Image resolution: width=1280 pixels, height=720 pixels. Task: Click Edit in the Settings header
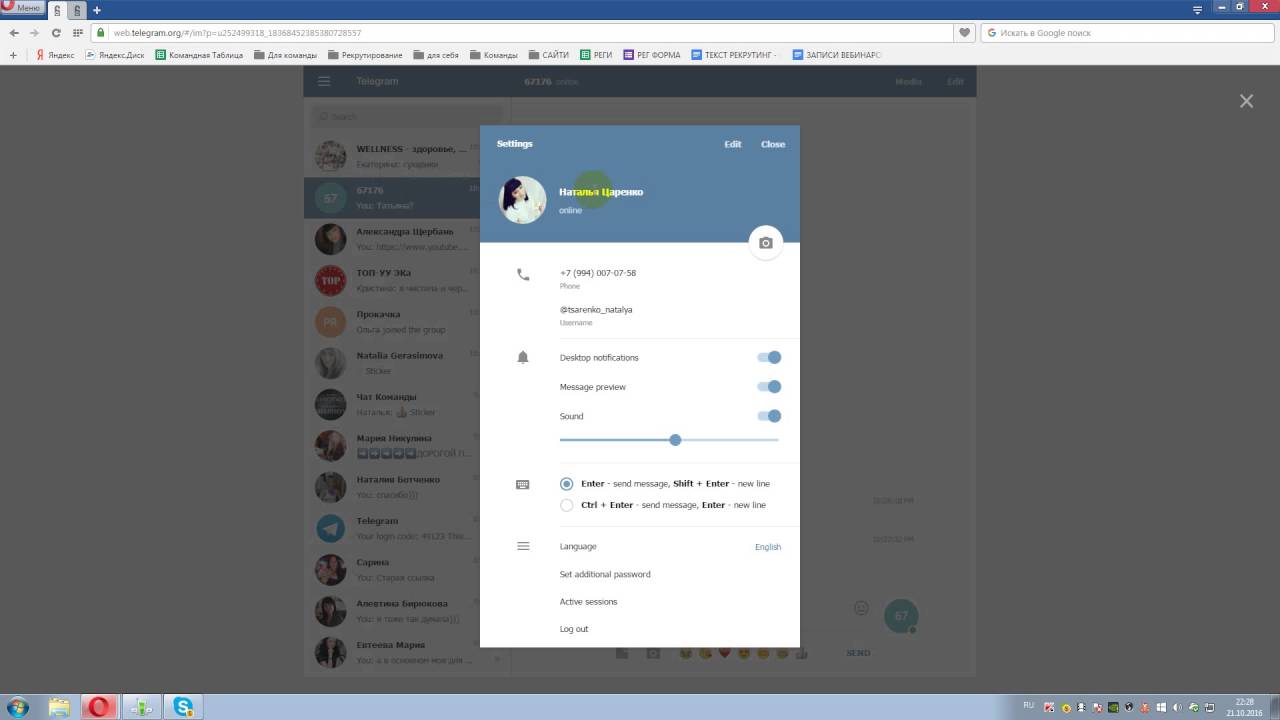(733, 144)
